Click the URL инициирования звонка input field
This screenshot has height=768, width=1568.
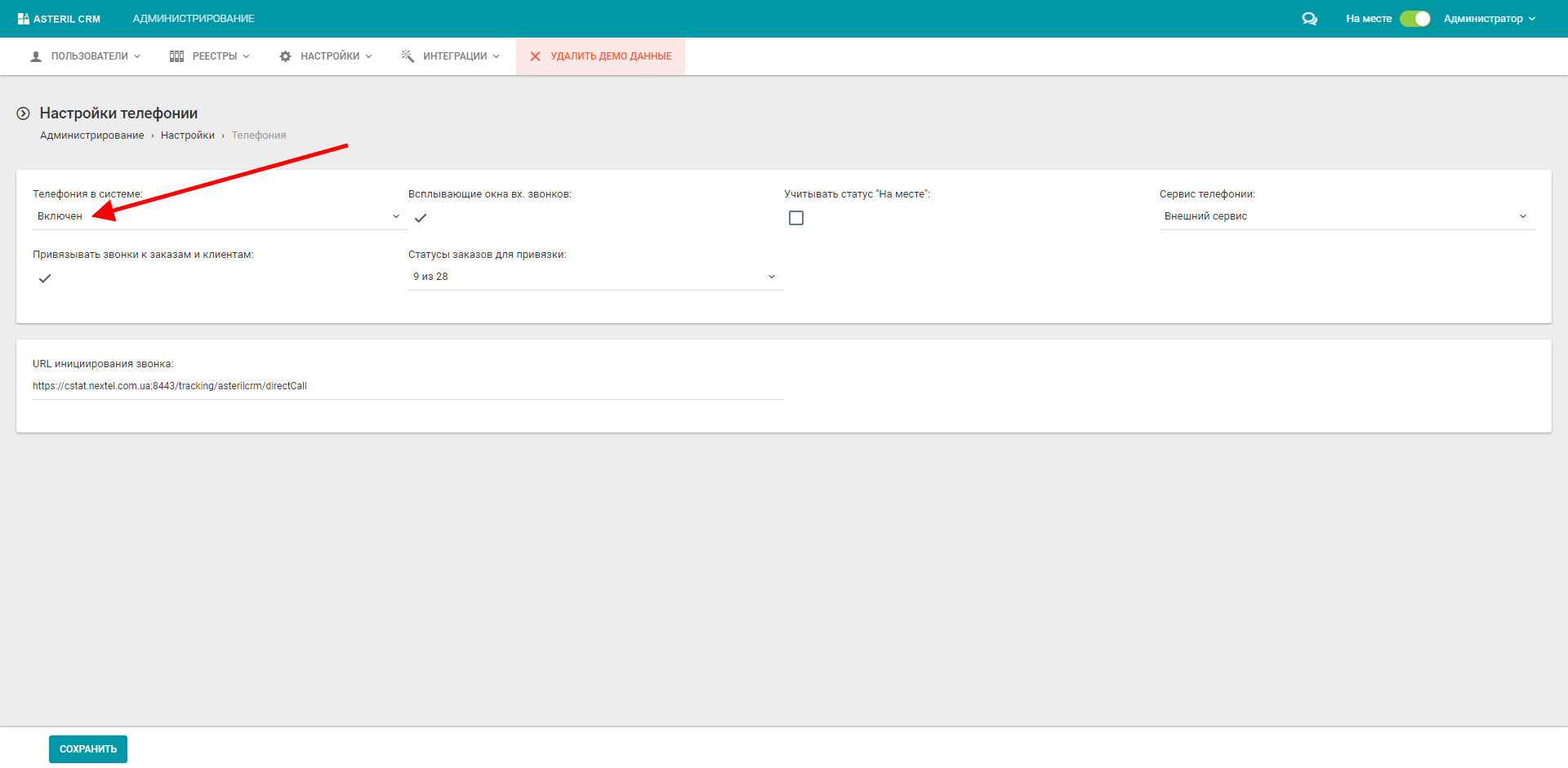[407, 386]
